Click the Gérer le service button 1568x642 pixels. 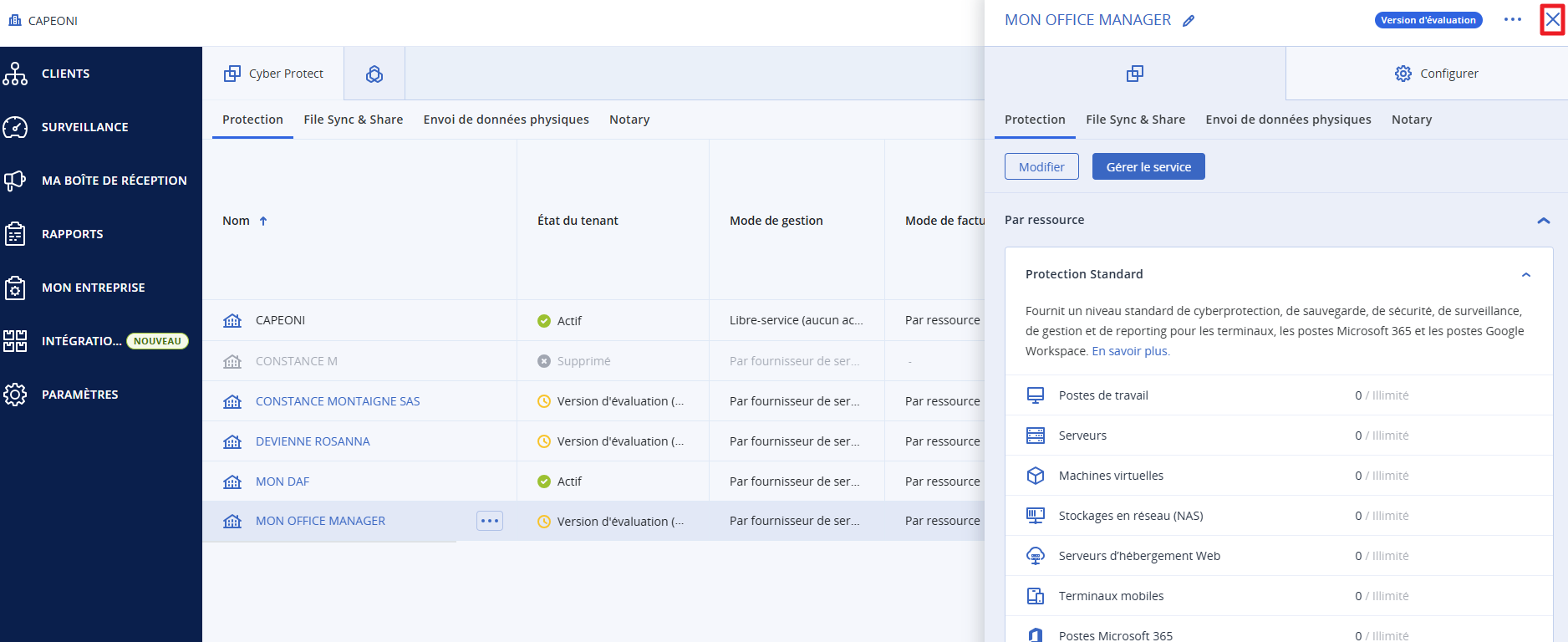tap(1148, 166)
